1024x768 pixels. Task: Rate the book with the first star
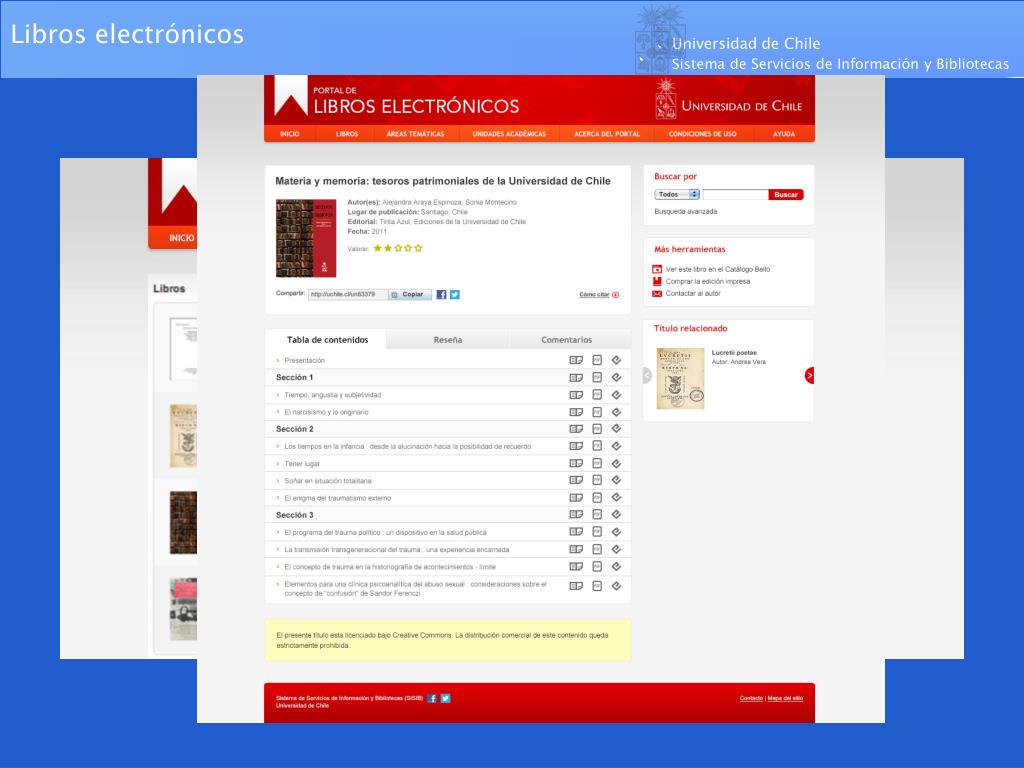tap(377, 248)
